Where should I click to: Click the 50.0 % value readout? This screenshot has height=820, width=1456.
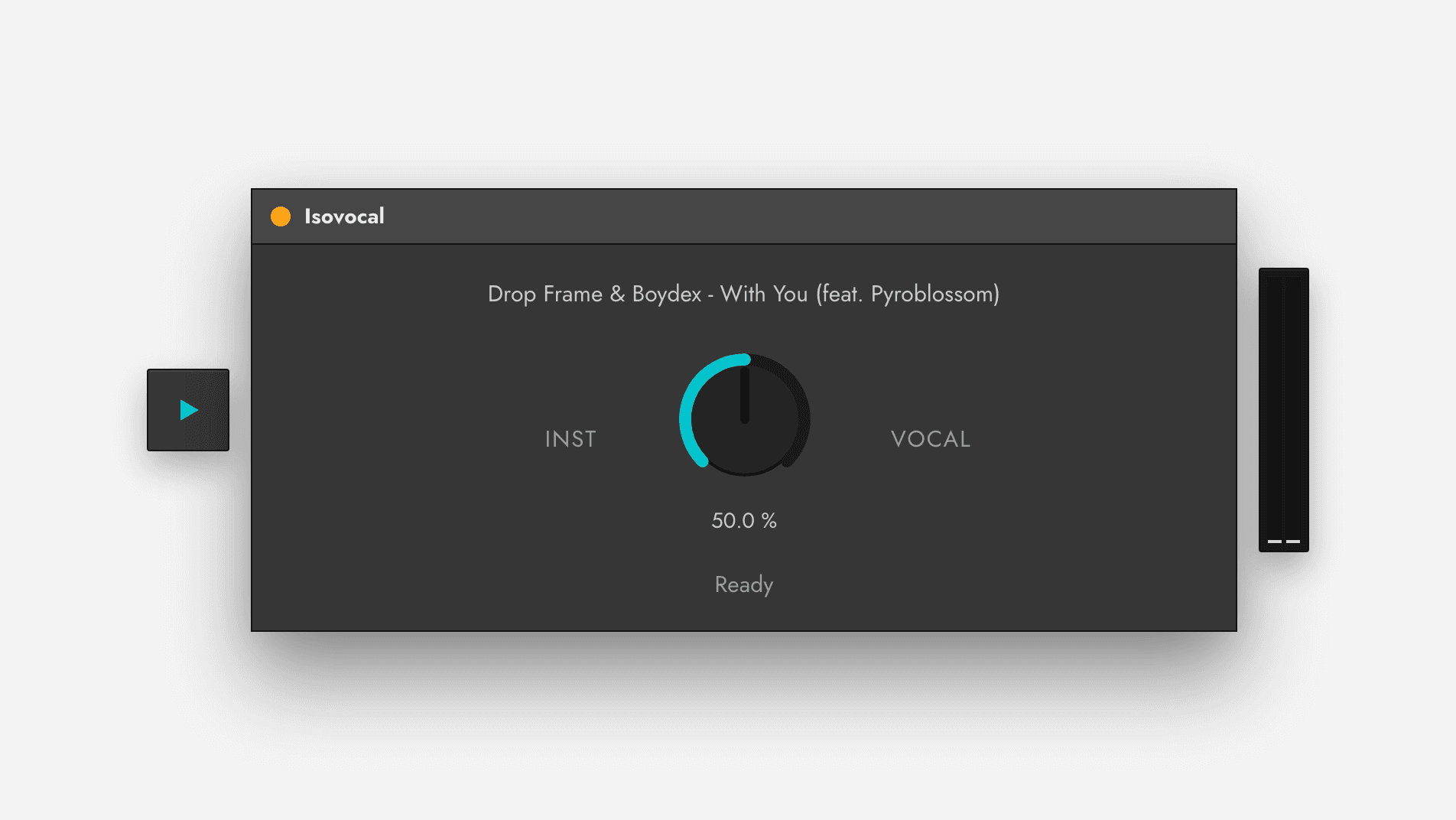pyautogui.click(x=744, y=521)
